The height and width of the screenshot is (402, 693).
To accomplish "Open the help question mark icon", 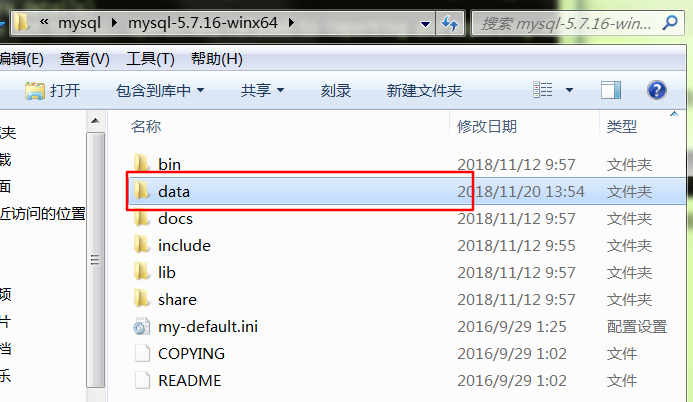I will 657,90.
